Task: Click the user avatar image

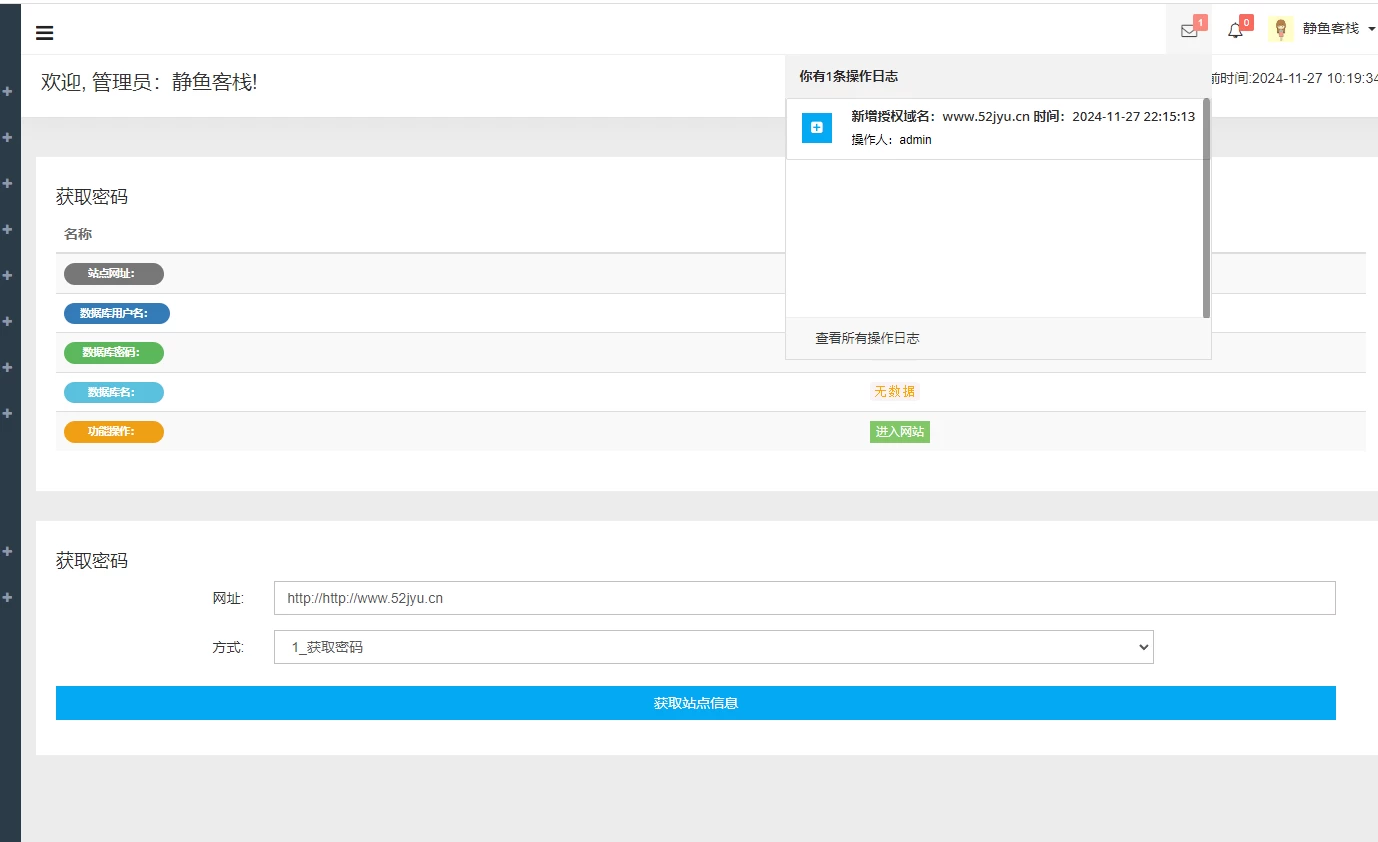Action: (x=1280, y=29)
